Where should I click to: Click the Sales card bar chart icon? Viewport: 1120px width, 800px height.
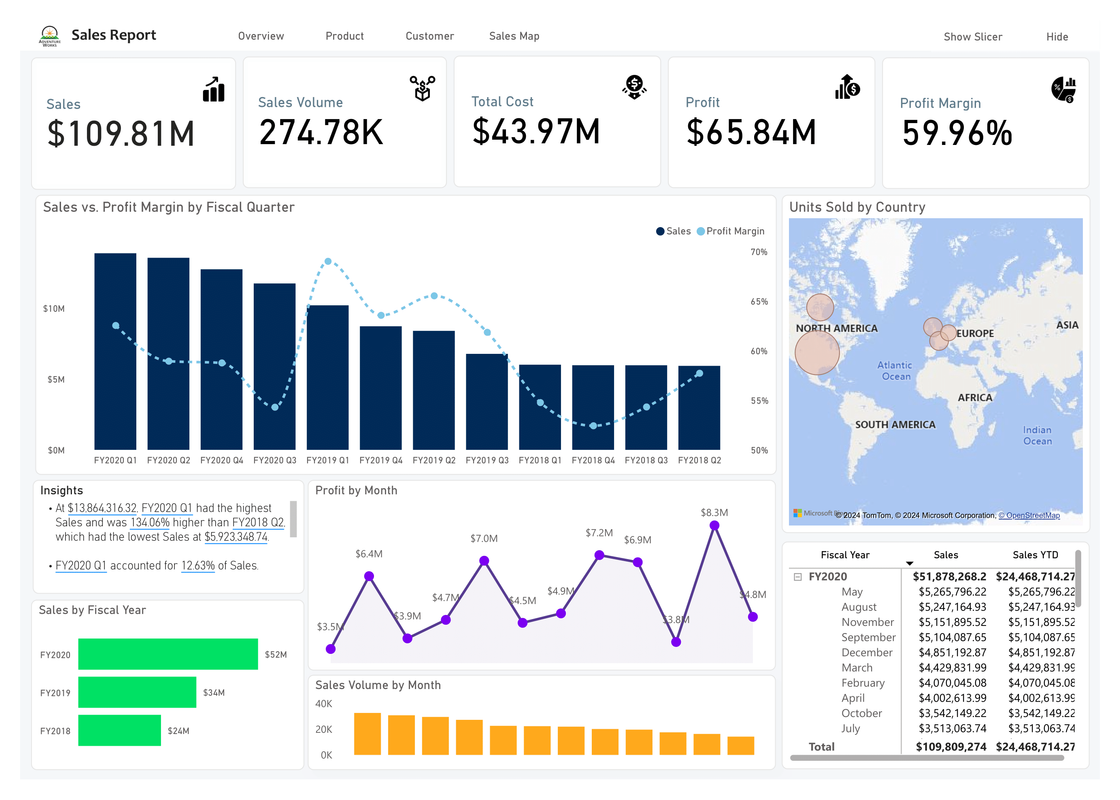point(214,89)
